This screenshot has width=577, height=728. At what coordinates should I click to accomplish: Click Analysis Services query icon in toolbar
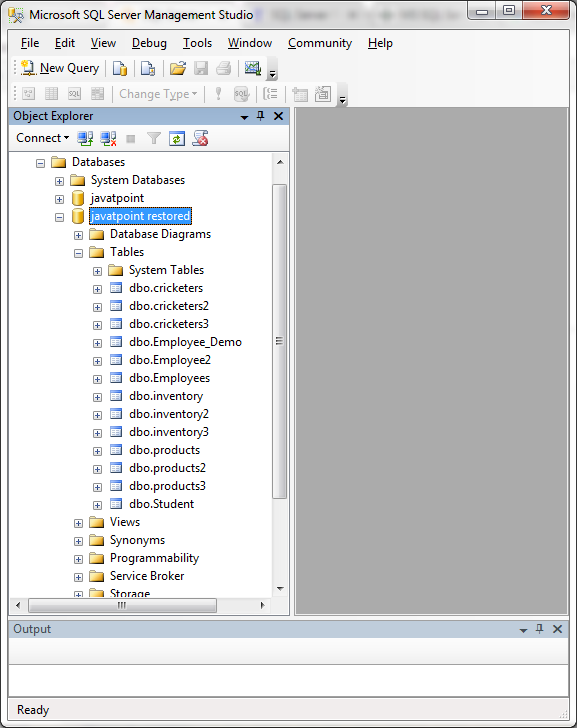[x=148, y=68]
